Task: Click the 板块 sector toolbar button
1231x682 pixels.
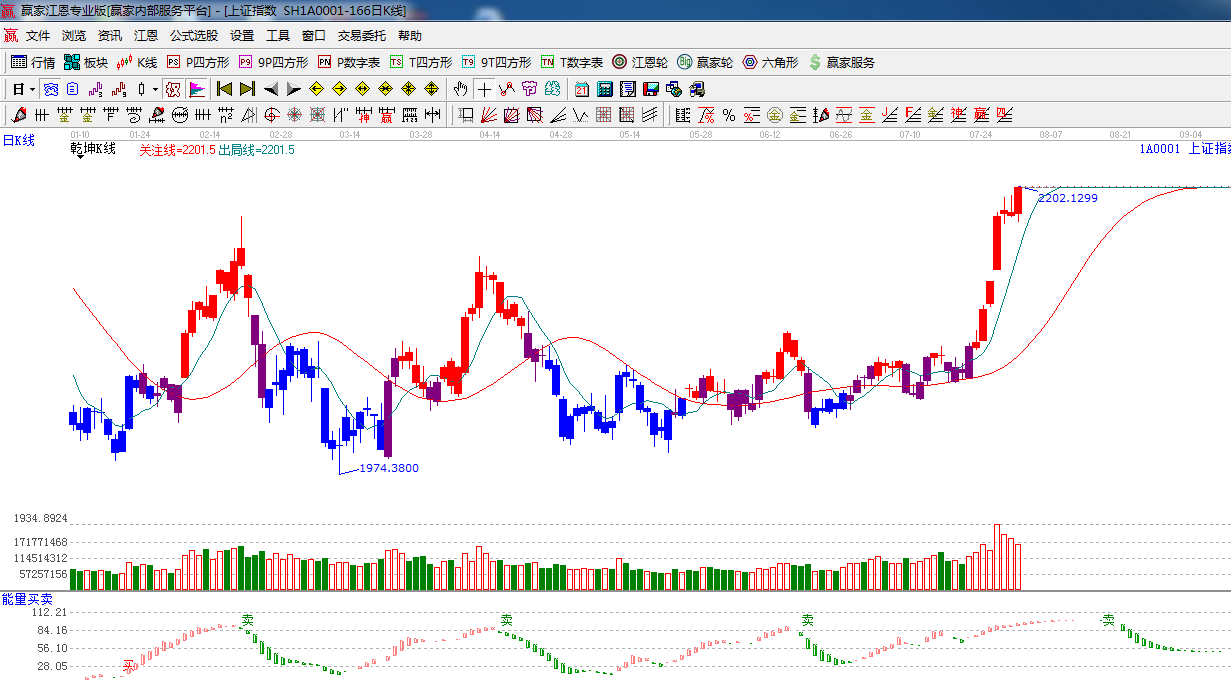Action: pyautogui.click(x=85, y=62)
